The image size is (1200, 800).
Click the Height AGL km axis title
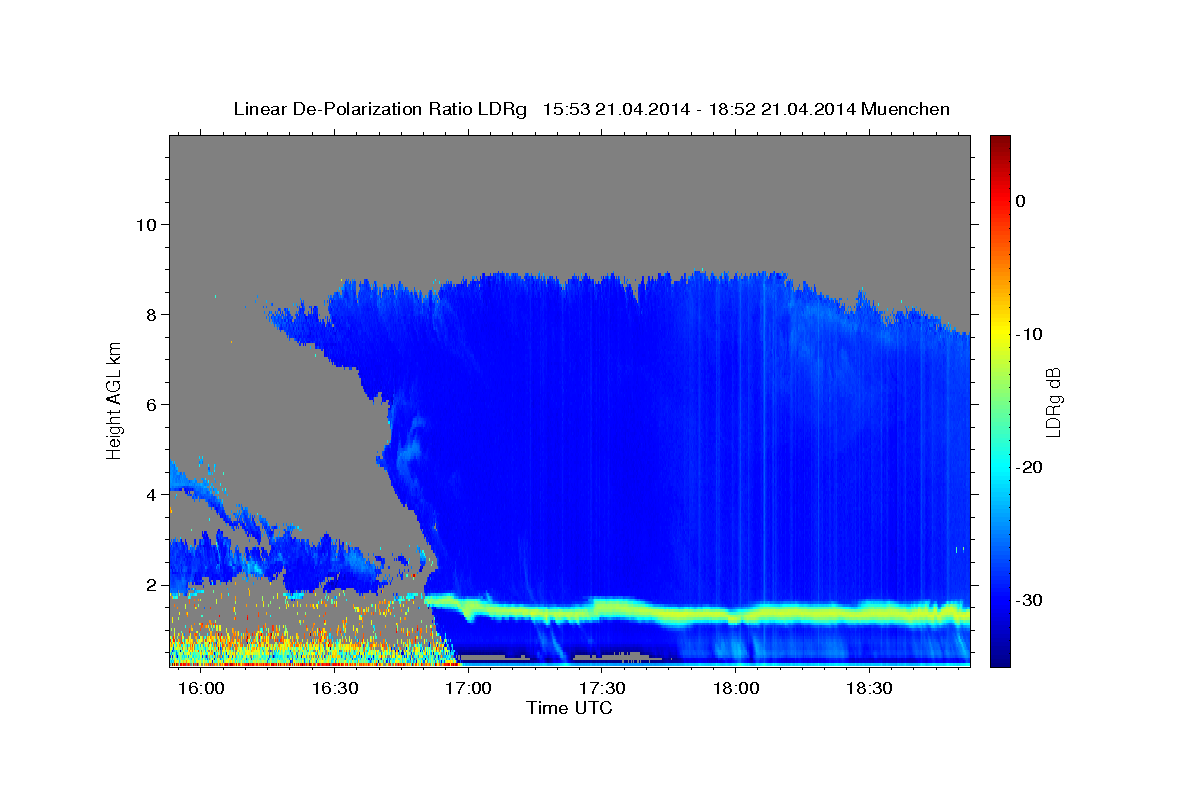(115, 400)
